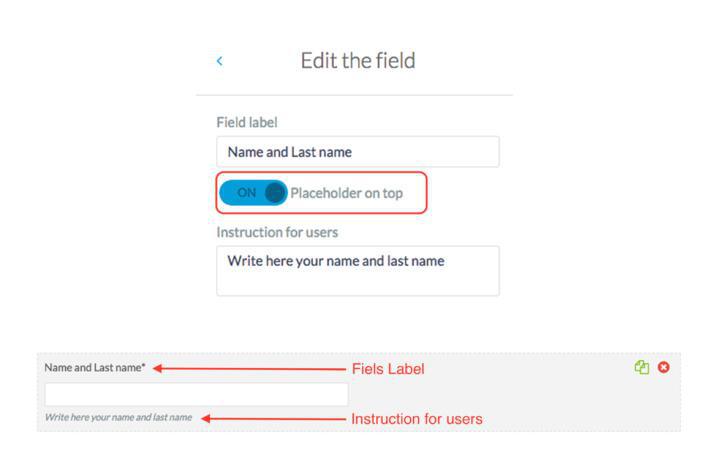This screenshot has width=715, height=467.
Task: Click the 'Field label' caption
Action: pos(247,122)
